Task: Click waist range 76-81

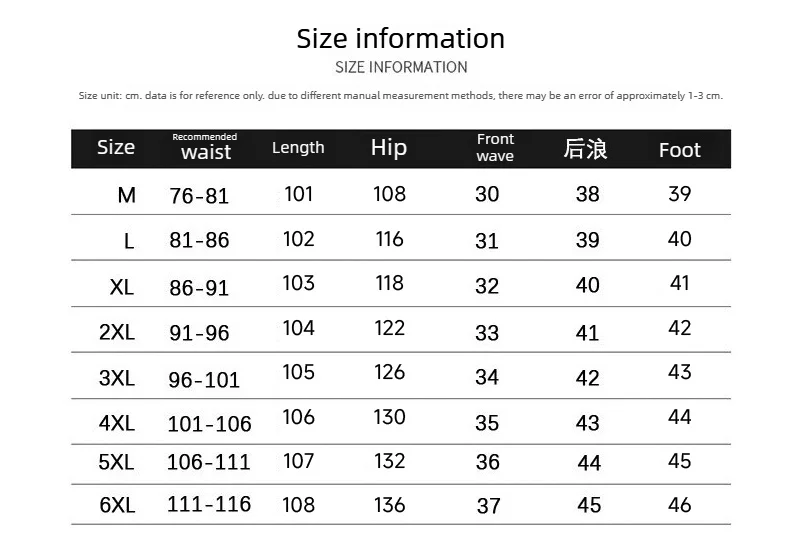Action: tap(199, 196)
